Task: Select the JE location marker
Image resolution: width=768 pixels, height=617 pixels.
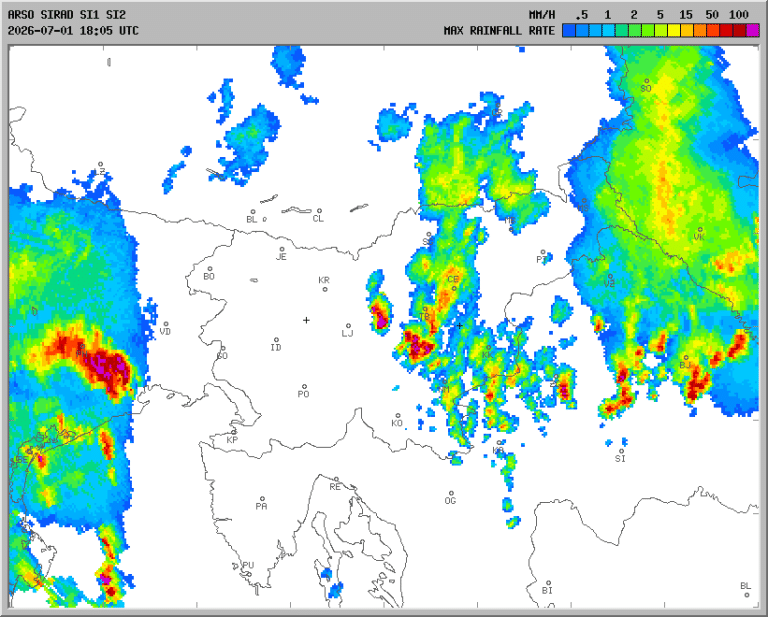Action: [x=282, y=249]
